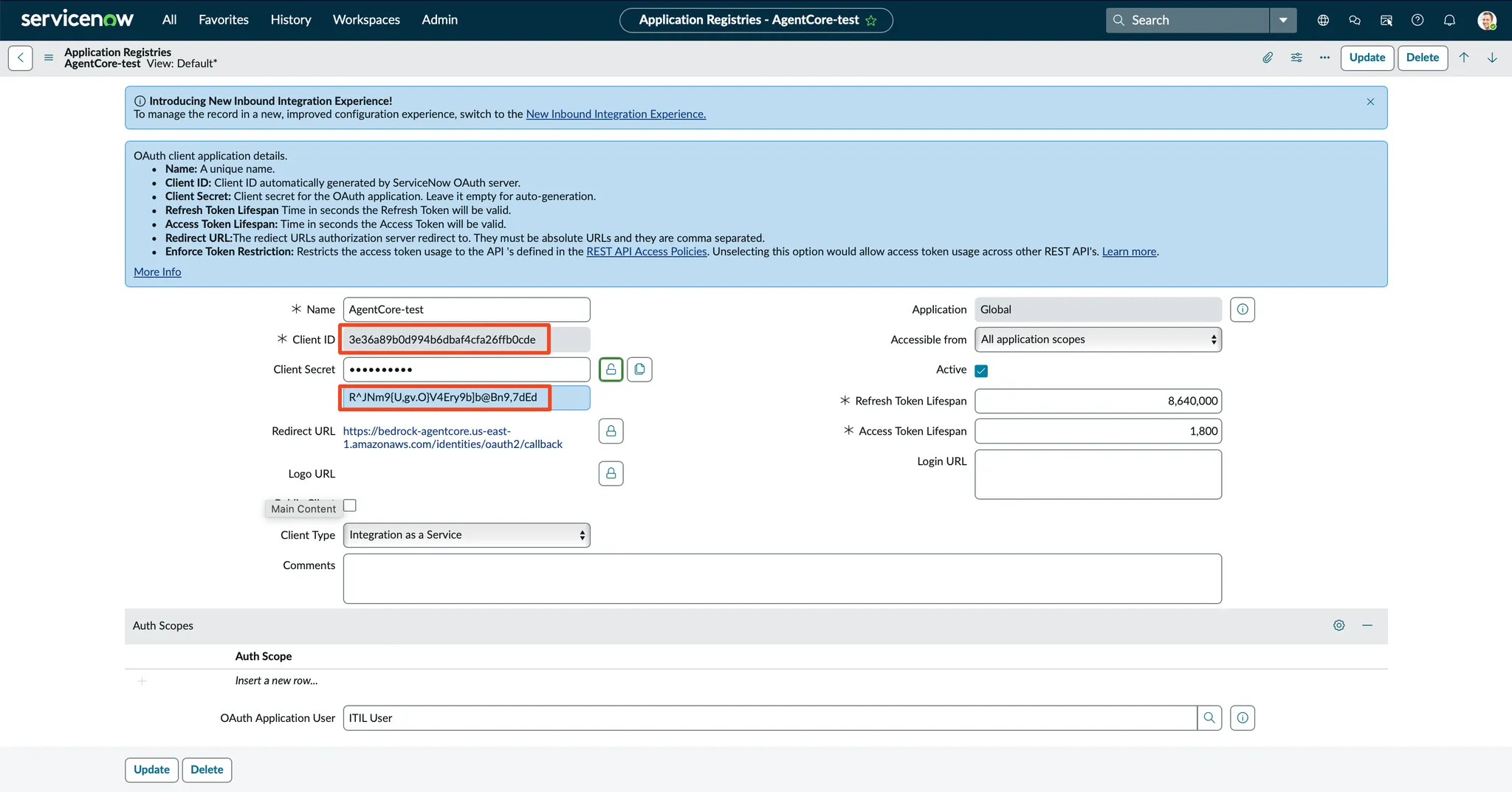Click the Name input field
Viewport: 1512px width, 792px height.
[x=467, y=309]
